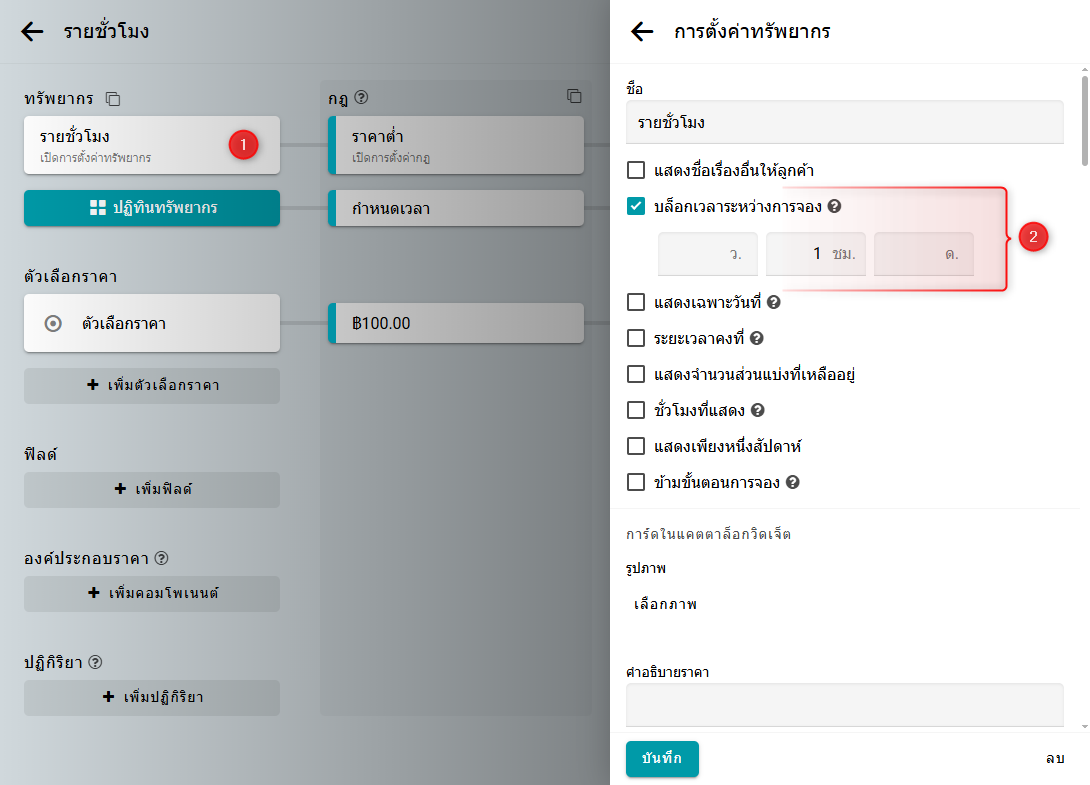Image resolution: width=1090 pixels, height=785 pixels.
Task: Click help icon beside บล็อกเวลาระหว่างการจอง
Action: pyautogui.click(x=834, y=207)
